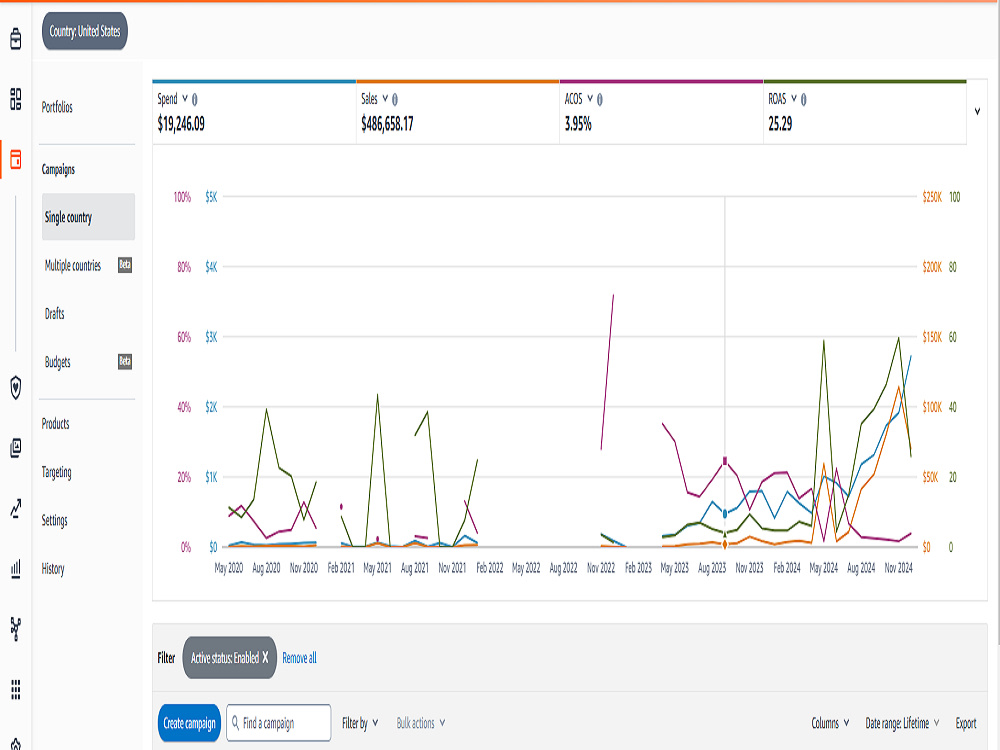The width and height of the screenshot is (1000, 750).
Task: Open Portfolios in the side menu
Action: 57,107
